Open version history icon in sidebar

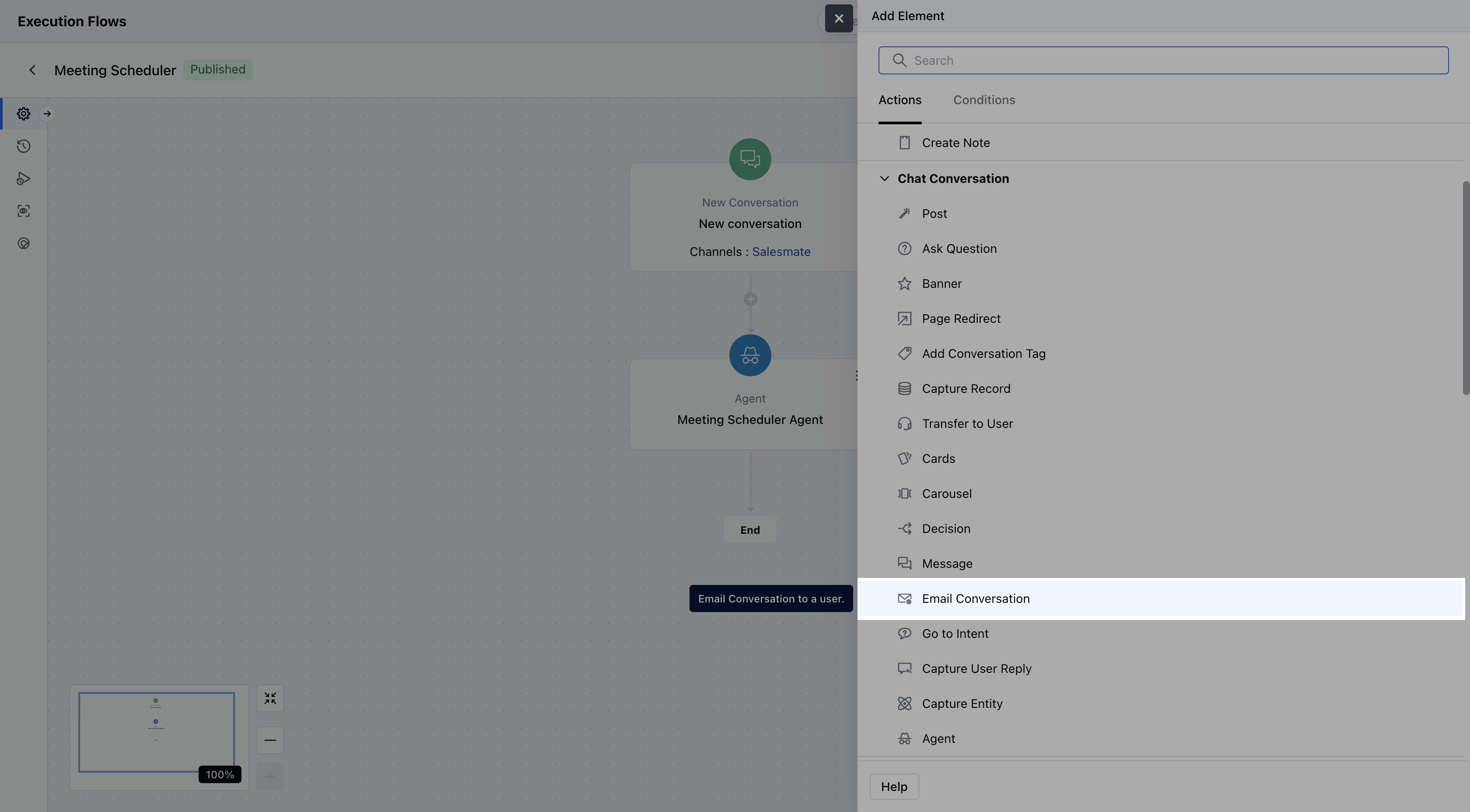pos(23,146)
